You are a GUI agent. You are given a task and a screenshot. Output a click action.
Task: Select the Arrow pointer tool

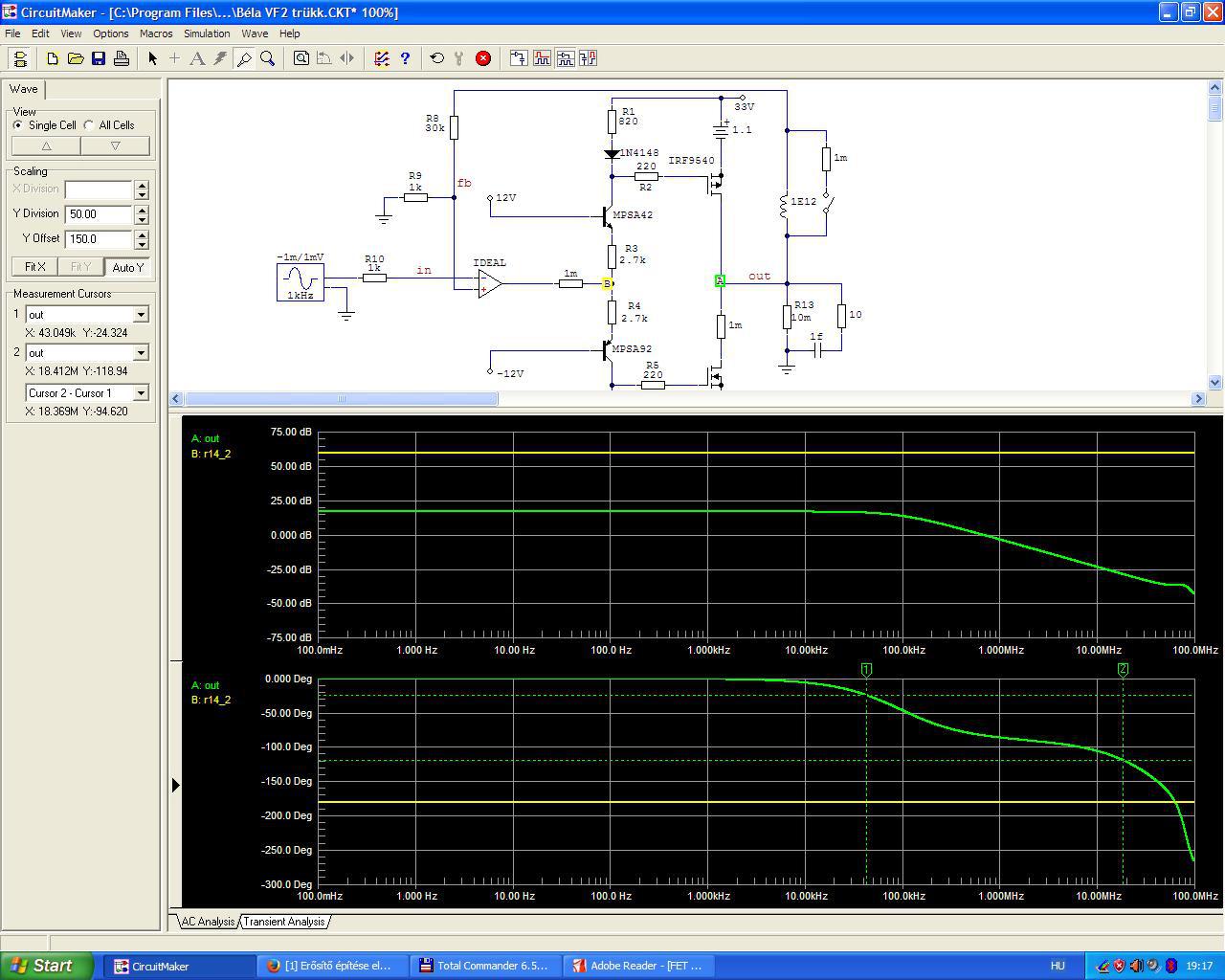[152, 58]
